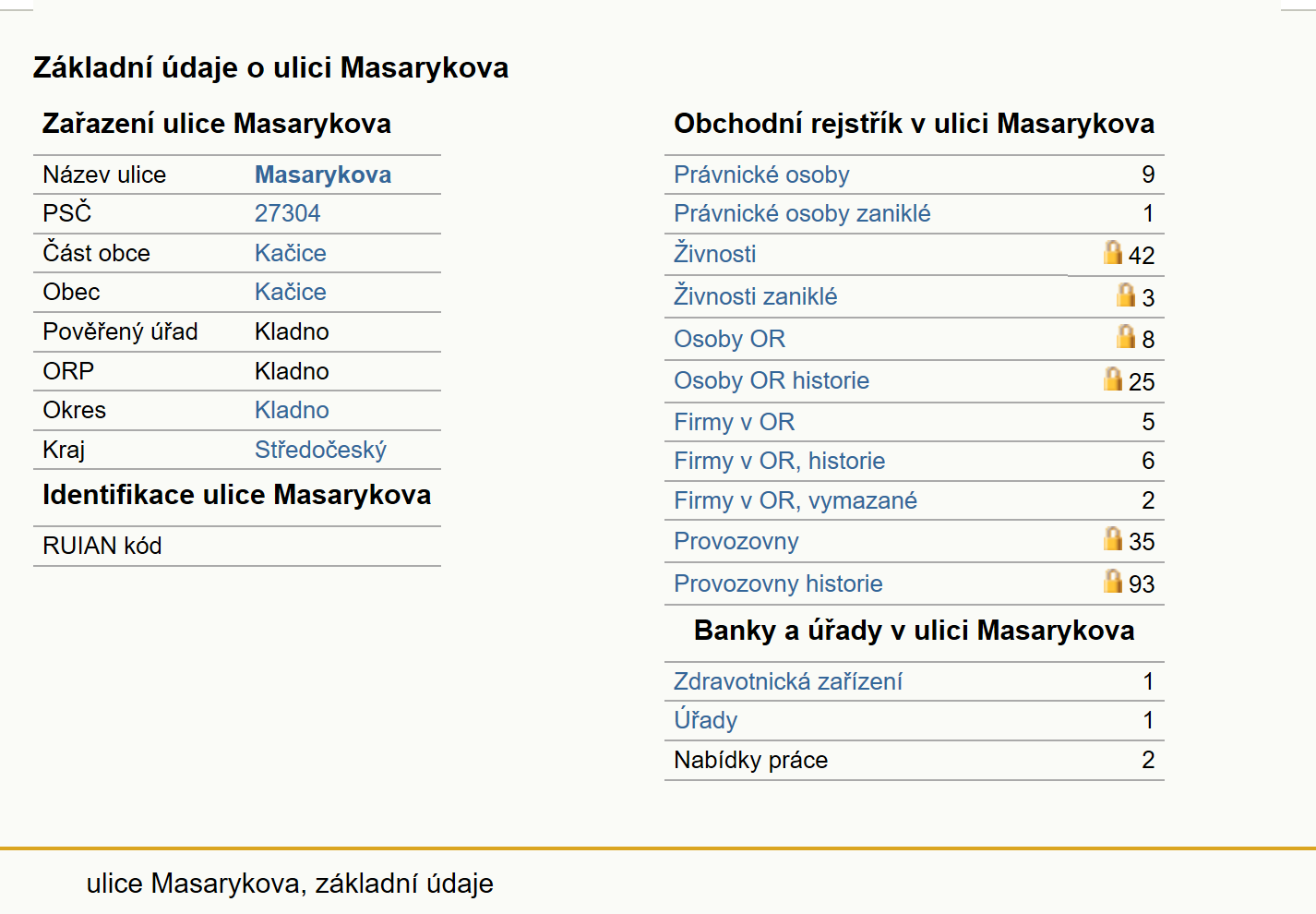The width and height of the screenshot is (1316, 914).
Task: Open postal code 27304 link
Action: [287, 213]
